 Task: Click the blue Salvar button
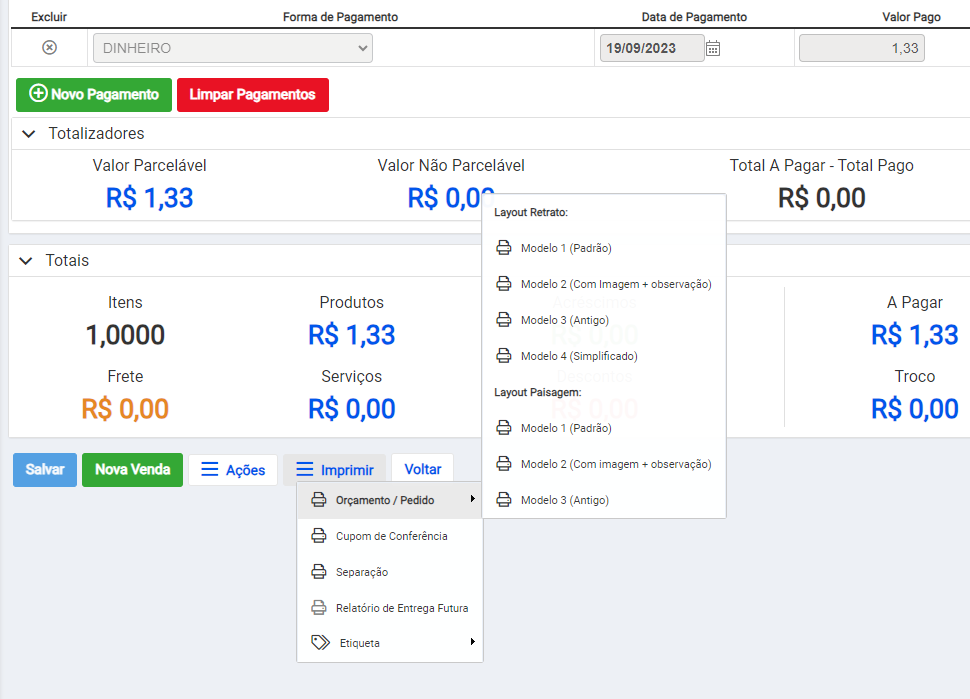(45, 470)
